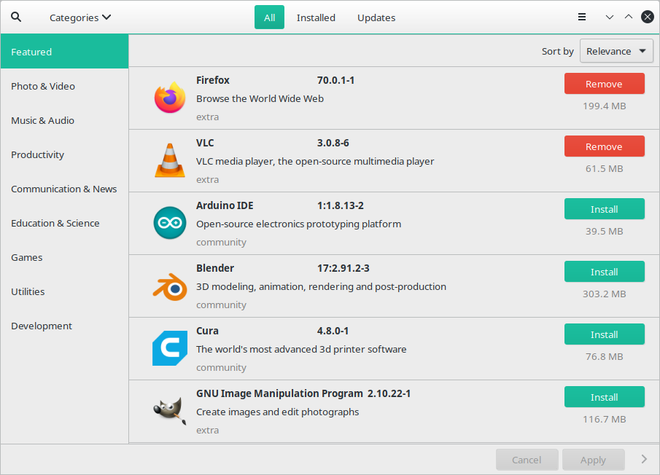Viewport: 660px width, 475px height.
Task: Switch to the Updates tab
Action: pos(376,18)
